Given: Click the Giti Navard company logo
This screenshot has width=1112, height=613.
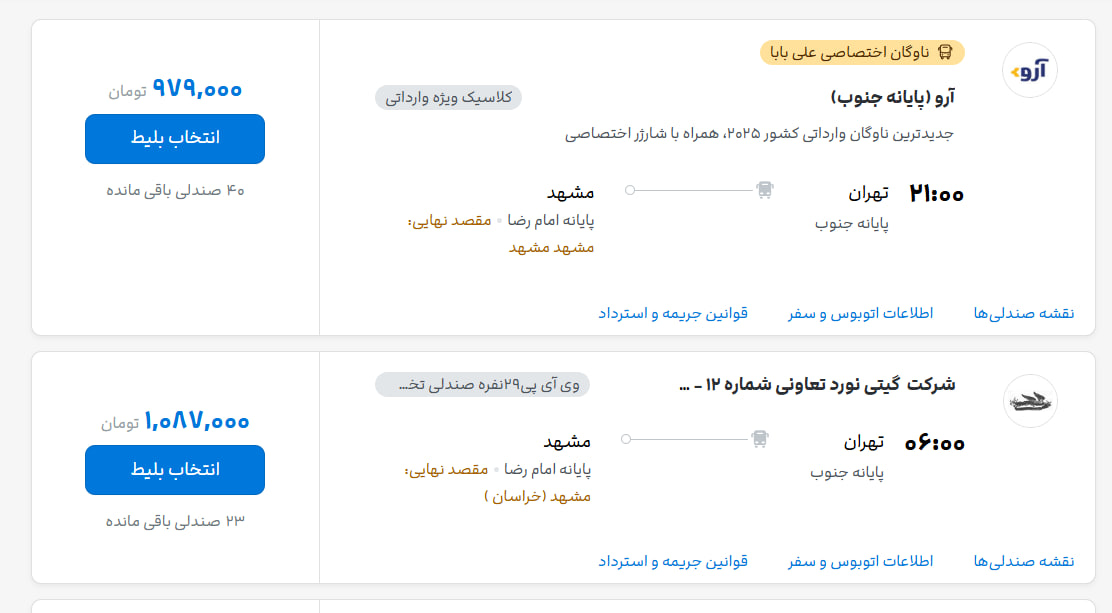Looking at the screenshot, I should tap(1030, 401).
